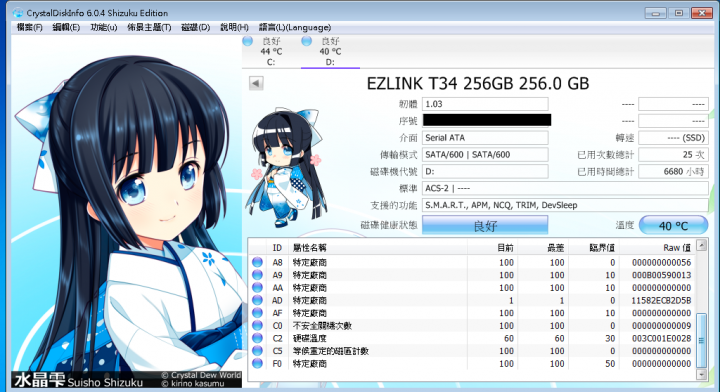Click the interface field Serial ATA
This screenshot has width=720, height=392.
point(485,138)
